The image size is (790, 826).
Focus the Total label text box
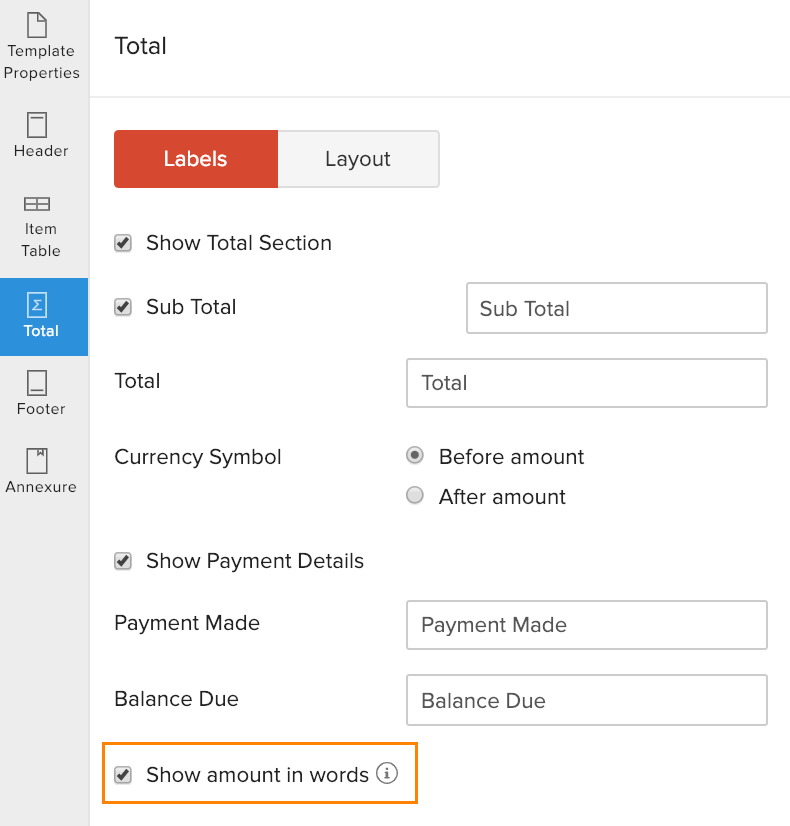(586, 383)
